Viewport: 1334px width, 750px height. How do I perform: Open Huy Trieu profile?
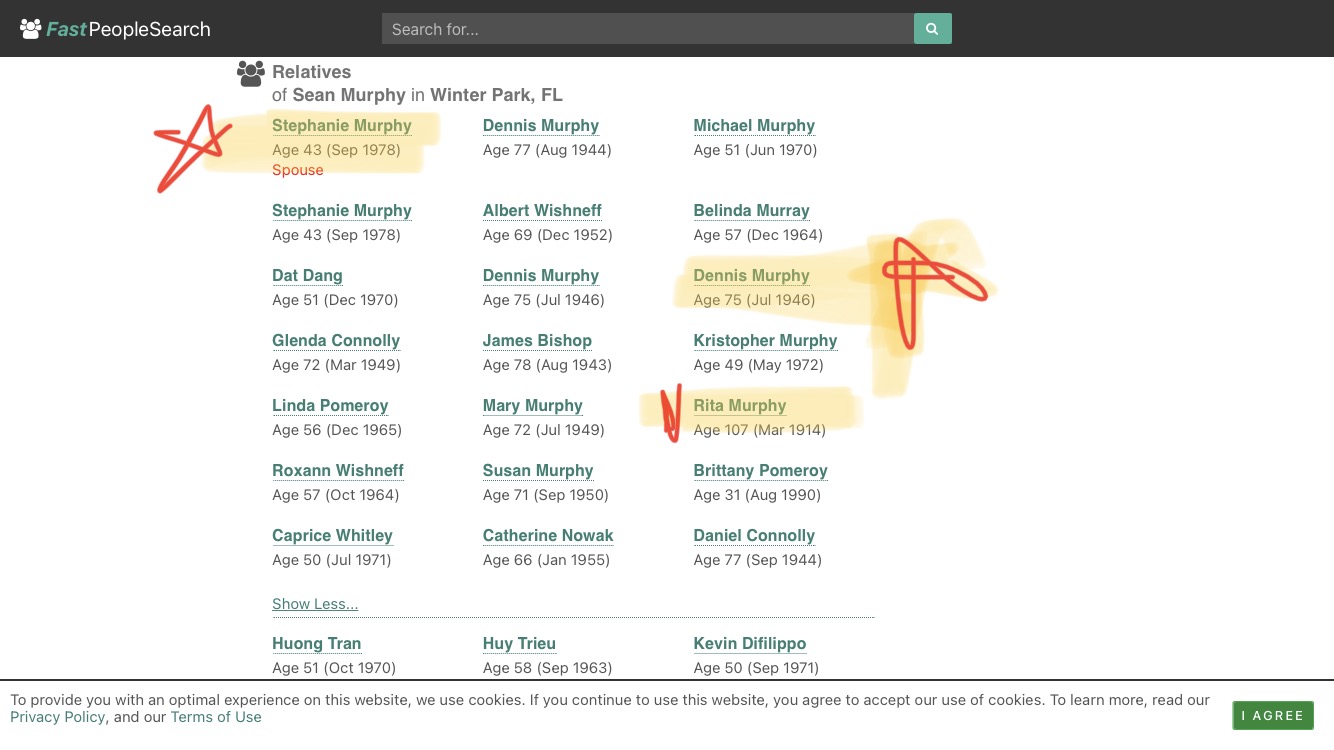(x=519, y=643)
